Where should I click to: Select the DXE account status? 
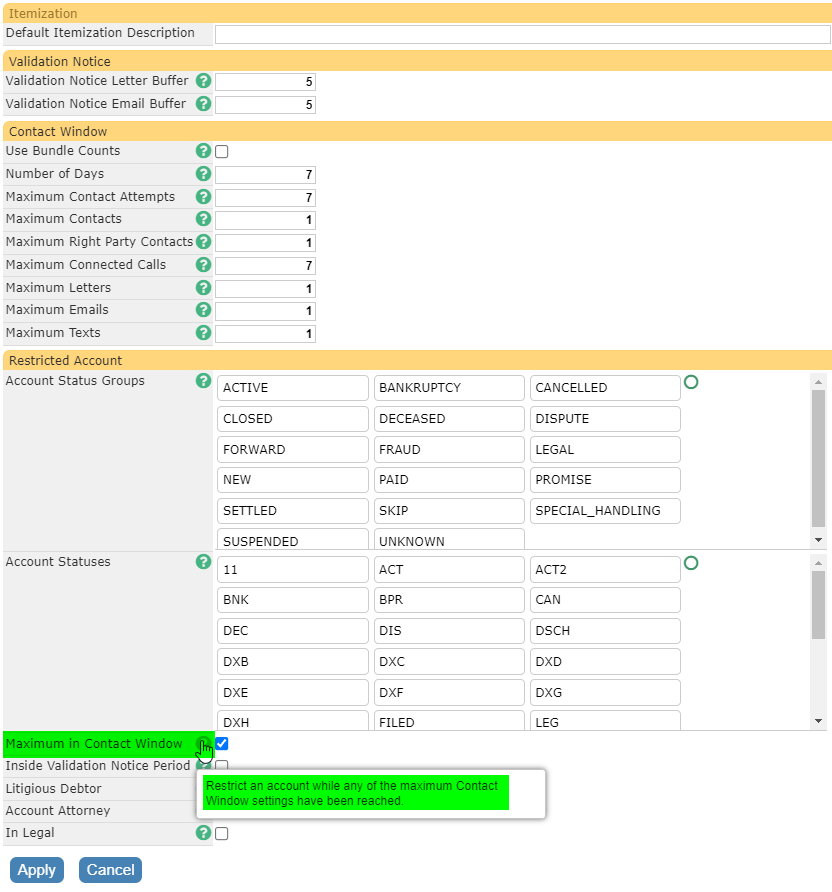[292, 693]
